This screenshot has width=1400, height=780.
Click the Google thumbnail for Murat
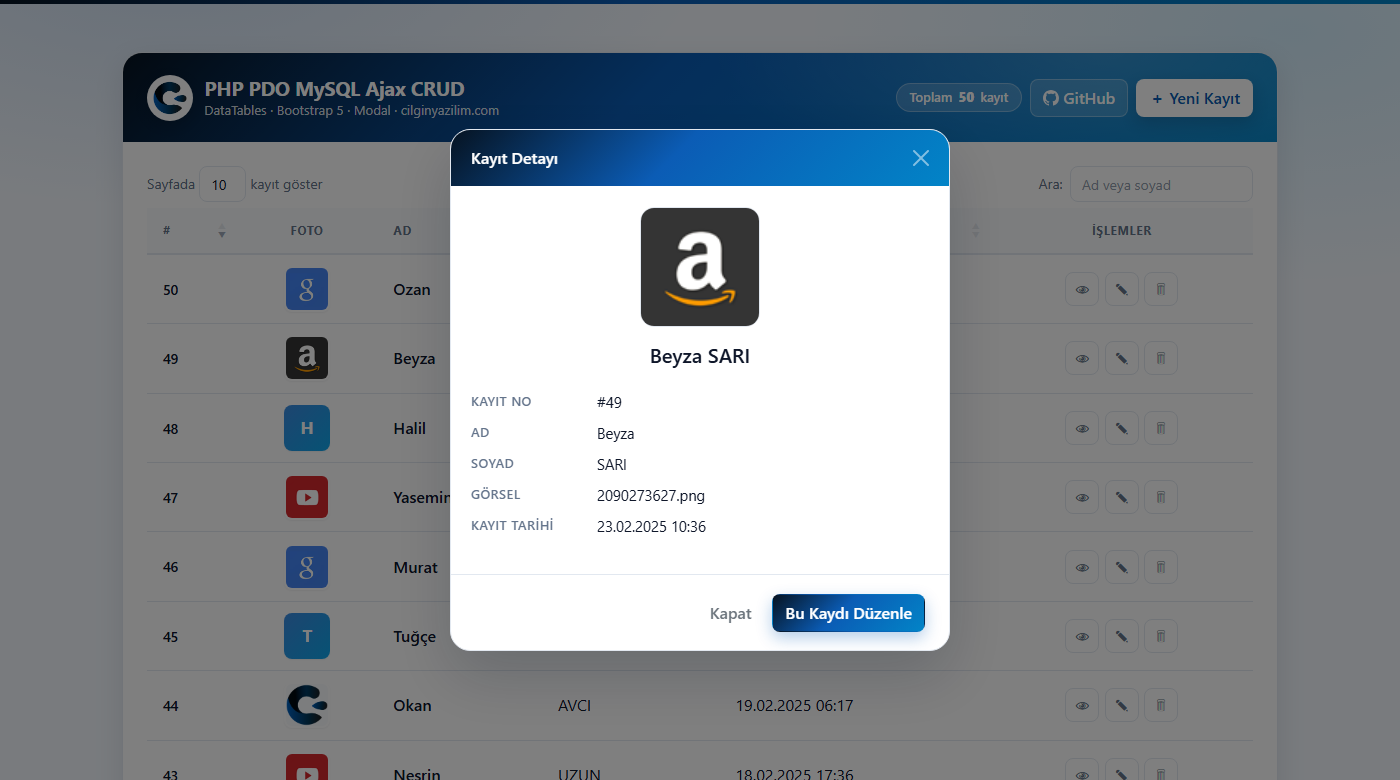click(x=307, y=567)
